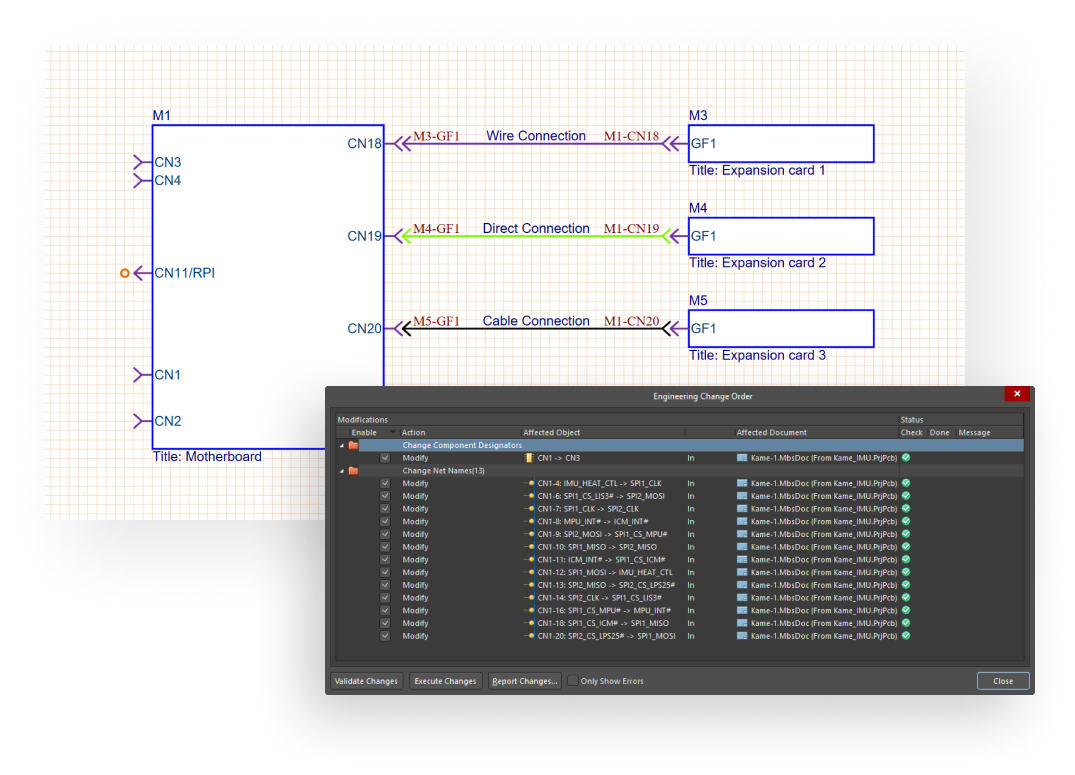Uncheck the enable box for CN1 -> CN3

click(x=385, y=458)
